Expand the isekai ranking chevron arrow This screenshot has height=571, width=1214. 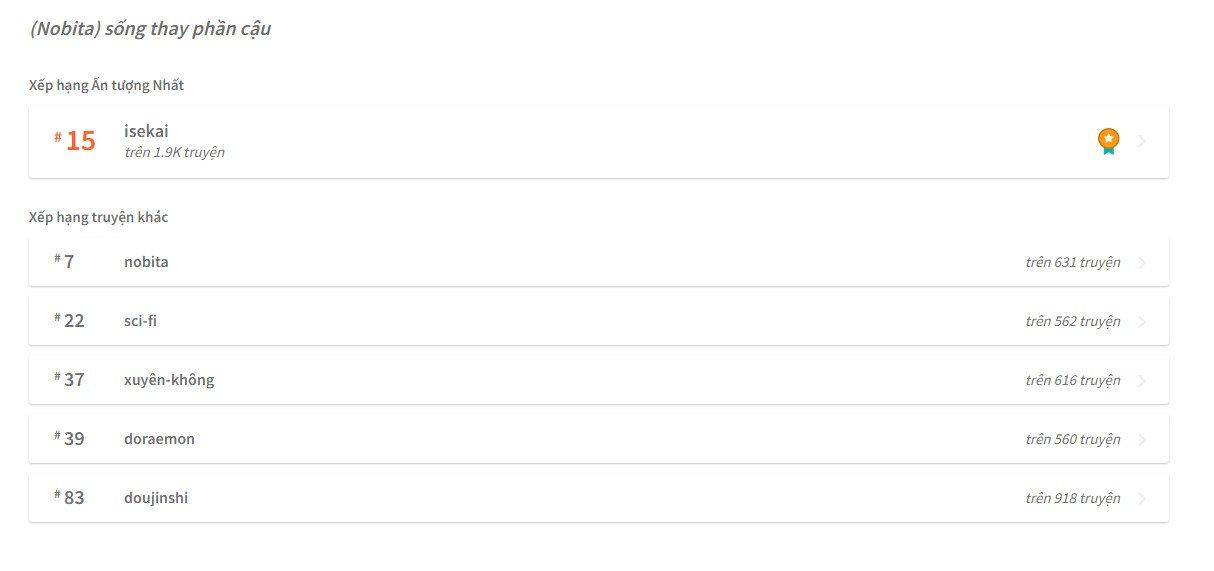coord(1142,141)
